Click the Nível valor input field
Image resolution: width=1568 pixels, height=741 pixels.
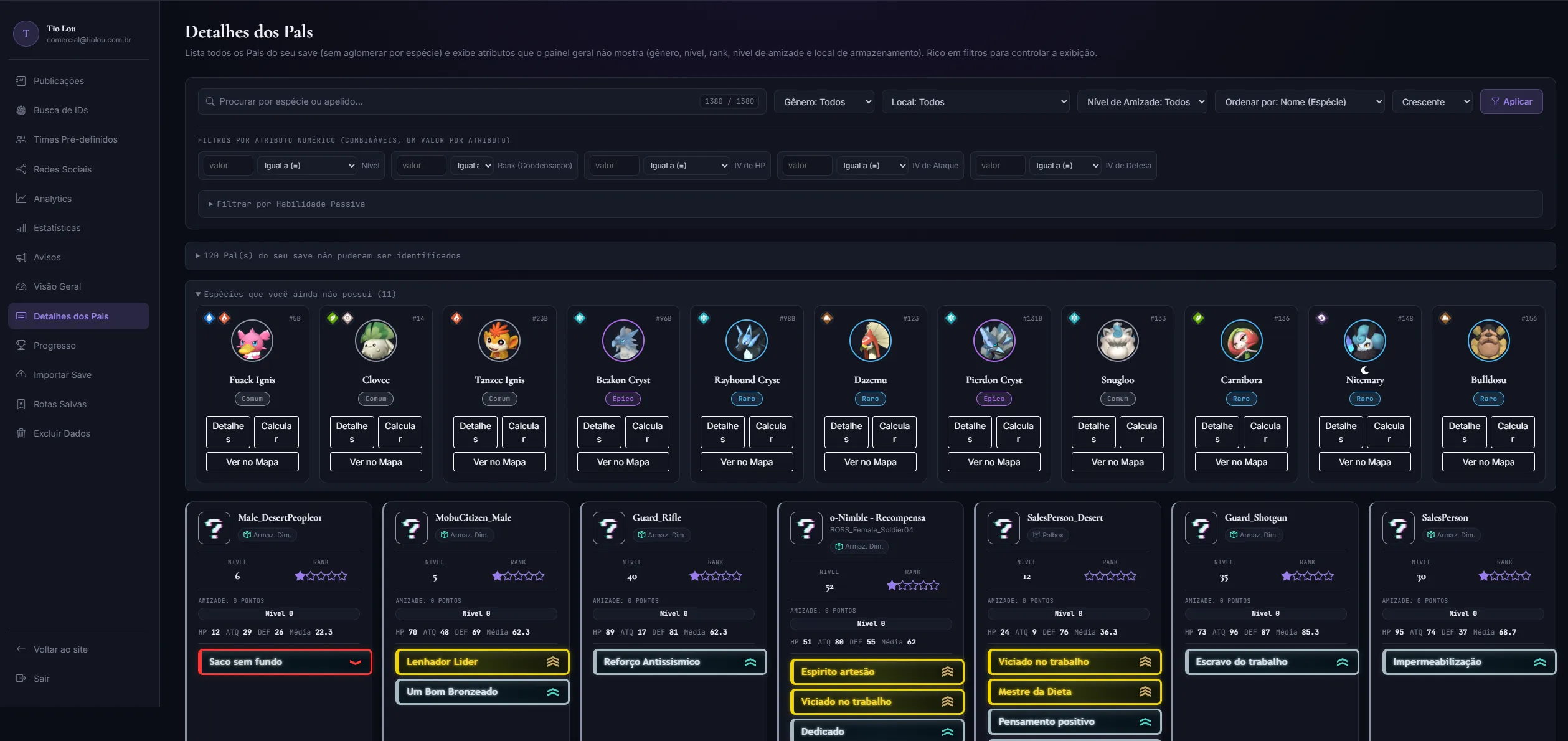click(x=228, y=166)
